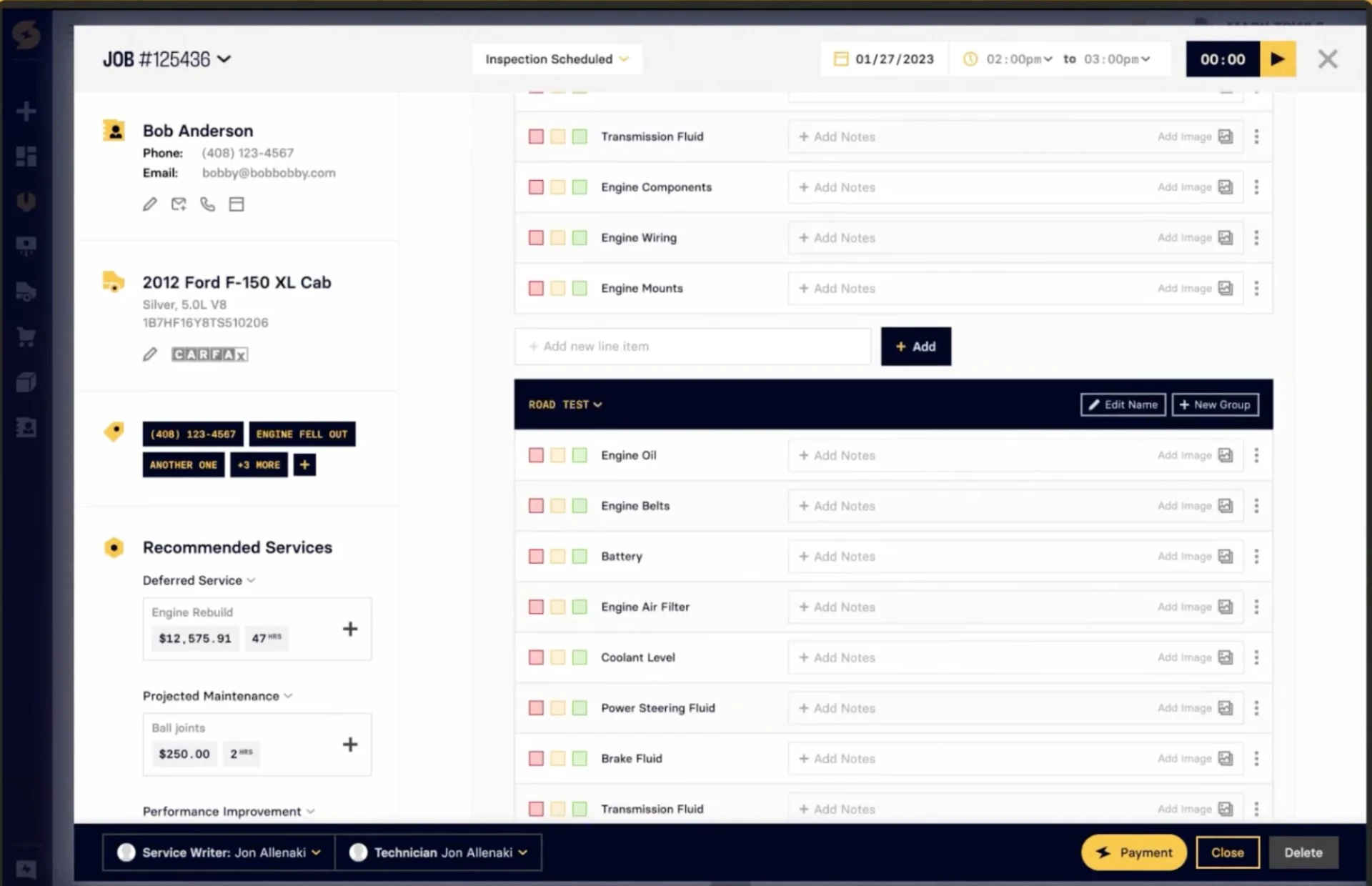This screenshot has height=886, width=1372.
Task: Add a new tag with the plus icon
Action: [304, 465]
